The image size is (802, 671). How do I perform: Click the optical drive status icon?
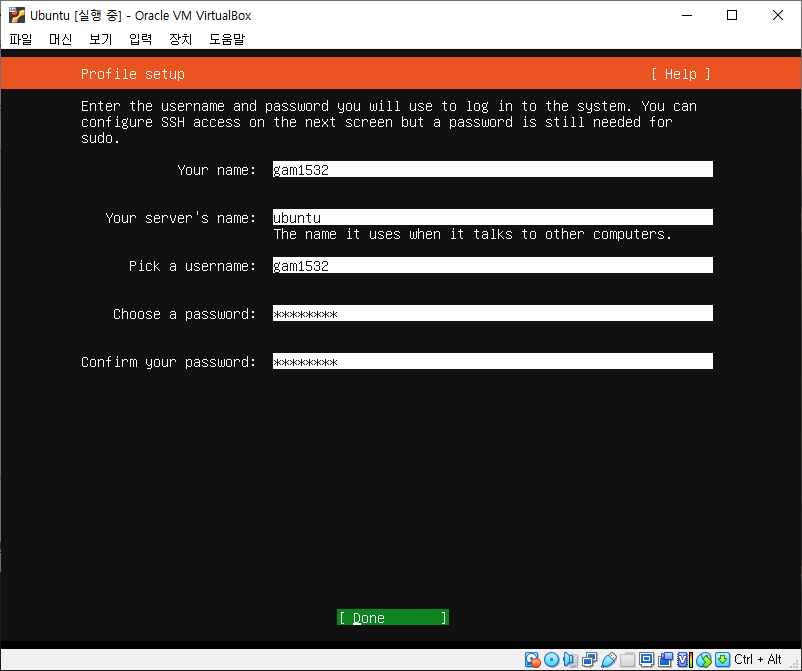click(x=551, y=660)
